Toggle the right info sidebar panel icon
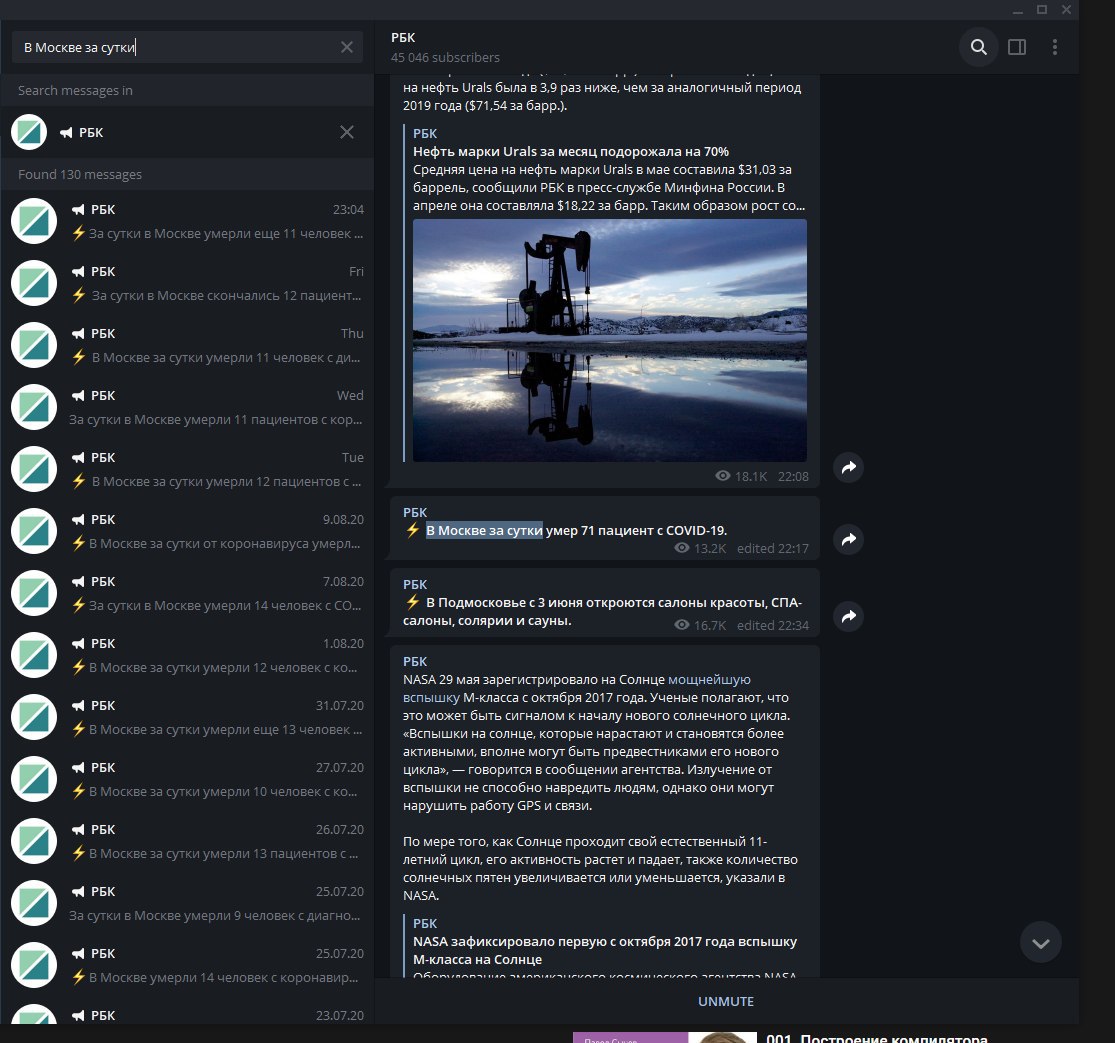The width and height of the screenshot is (1115, 1043). point(1017,47)
